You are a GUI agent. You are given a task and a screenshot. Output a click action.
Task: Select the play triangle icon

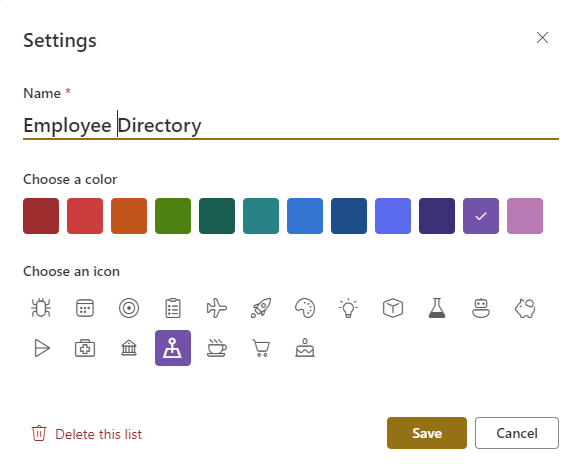click(x=41, y=348)
